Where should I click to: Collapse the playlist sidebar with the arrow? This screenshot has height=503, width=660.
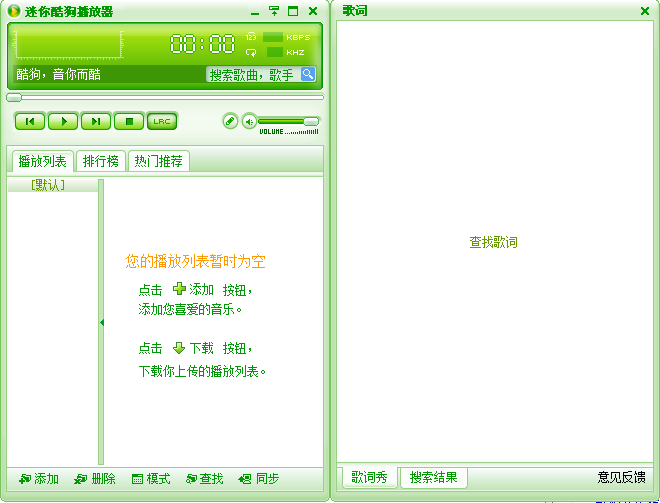coord(101,322)
